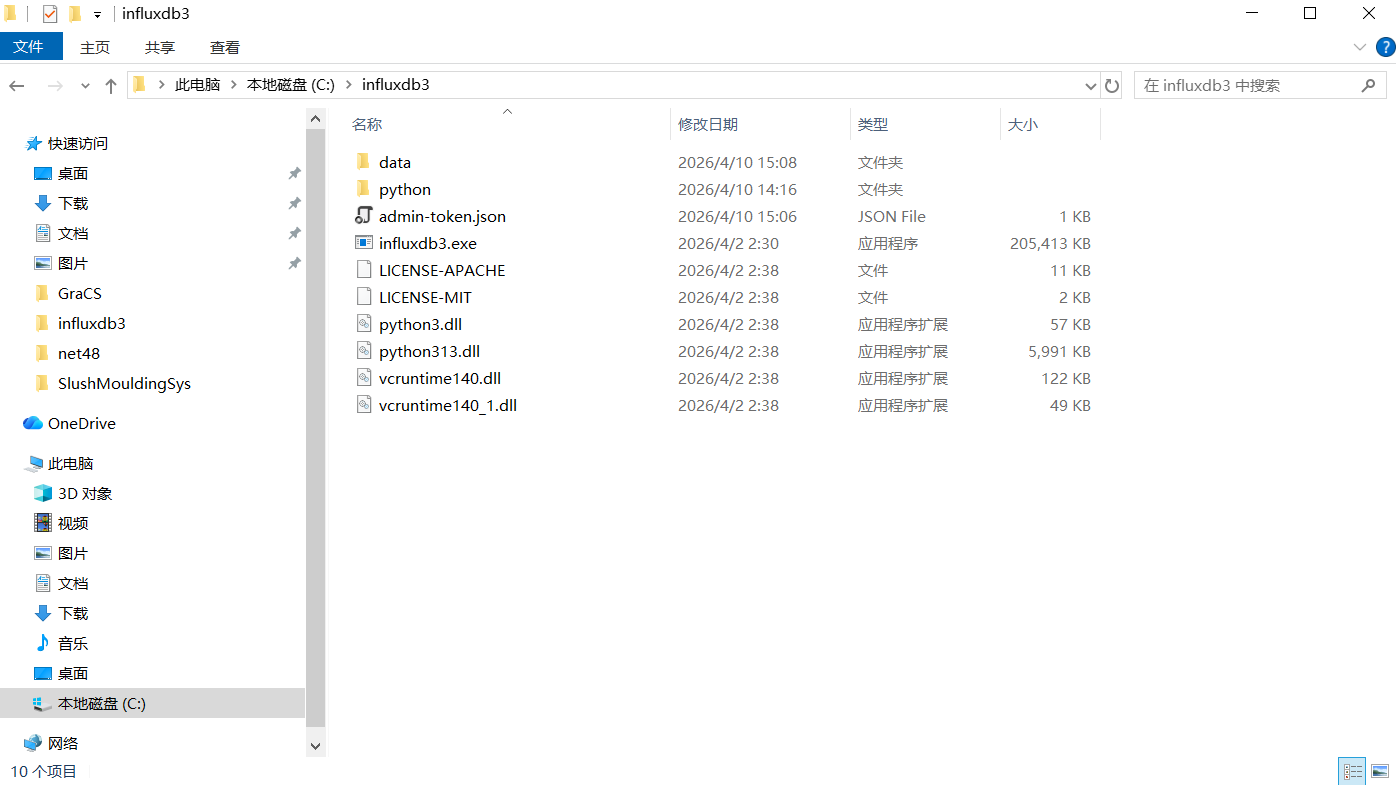Expand chevron after 此电脑 in address bar
The image size is (1396, 785).
coord(233,85)
